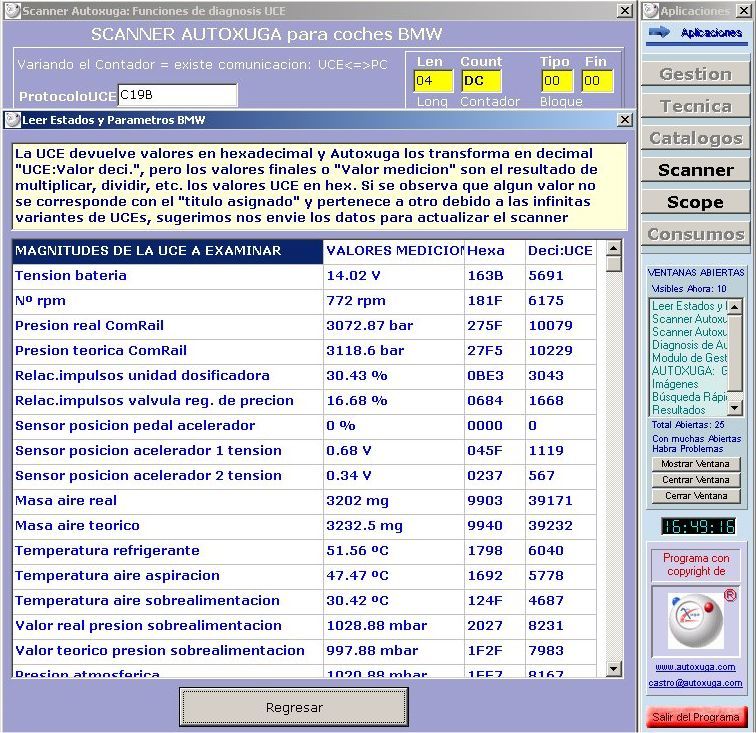Click the digital clock display
This screenshot has height=733, width=756.
(x=698, y=526)
